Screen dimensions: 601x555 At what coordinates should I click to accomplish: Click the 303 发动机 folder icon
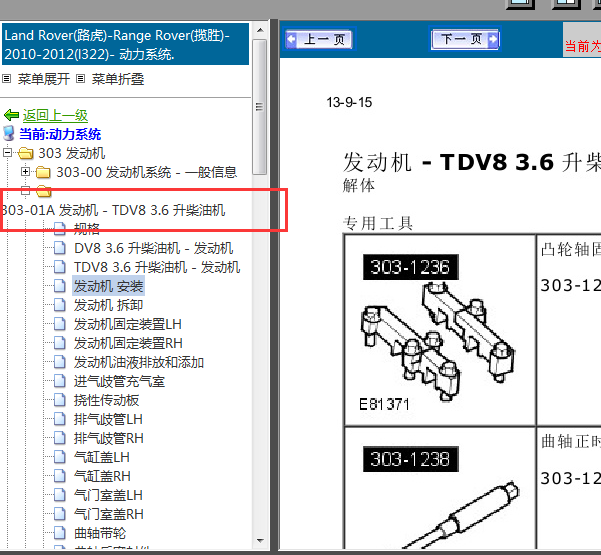[x=26, y=153]
